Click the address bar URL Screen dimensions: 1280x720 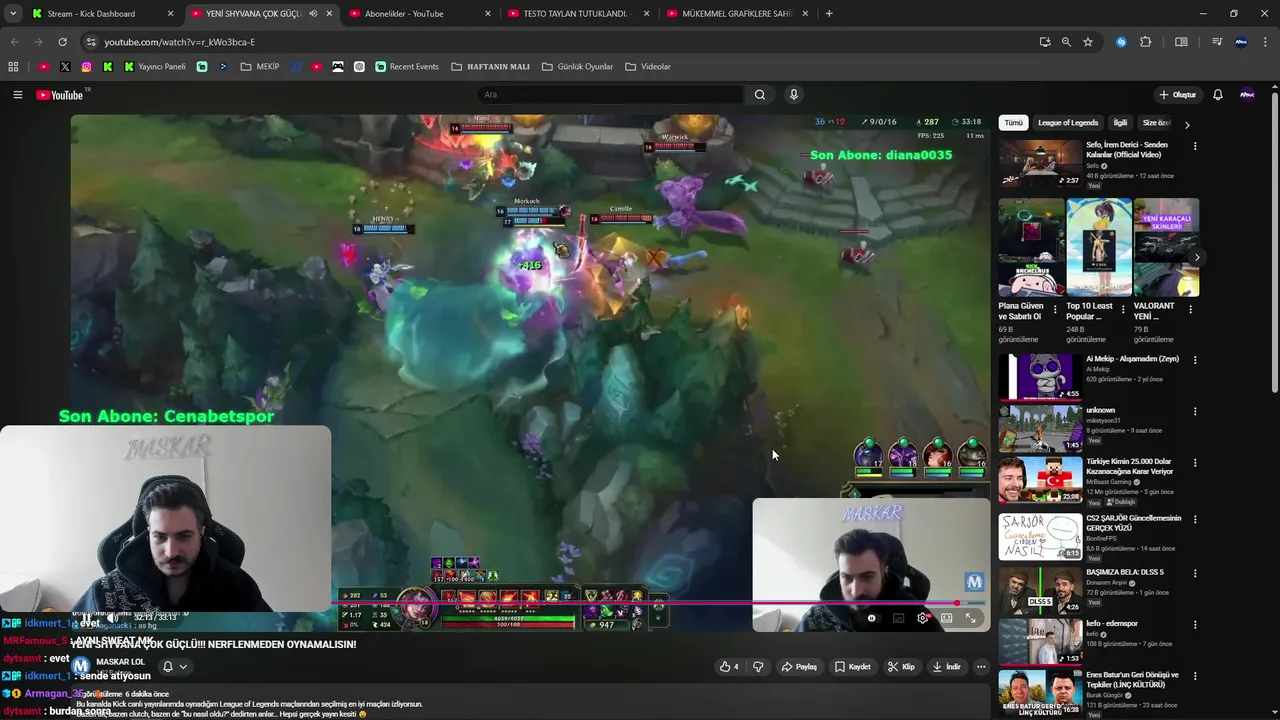click(180, 42)
